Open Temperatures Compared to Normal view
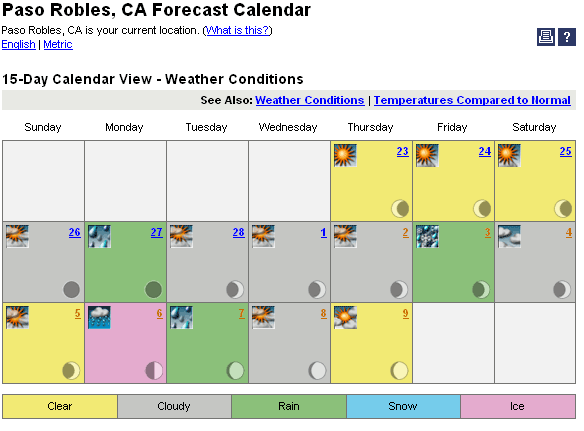Image resolution: width=584 pixels, height=431 pixels. (x=472, y=100)
